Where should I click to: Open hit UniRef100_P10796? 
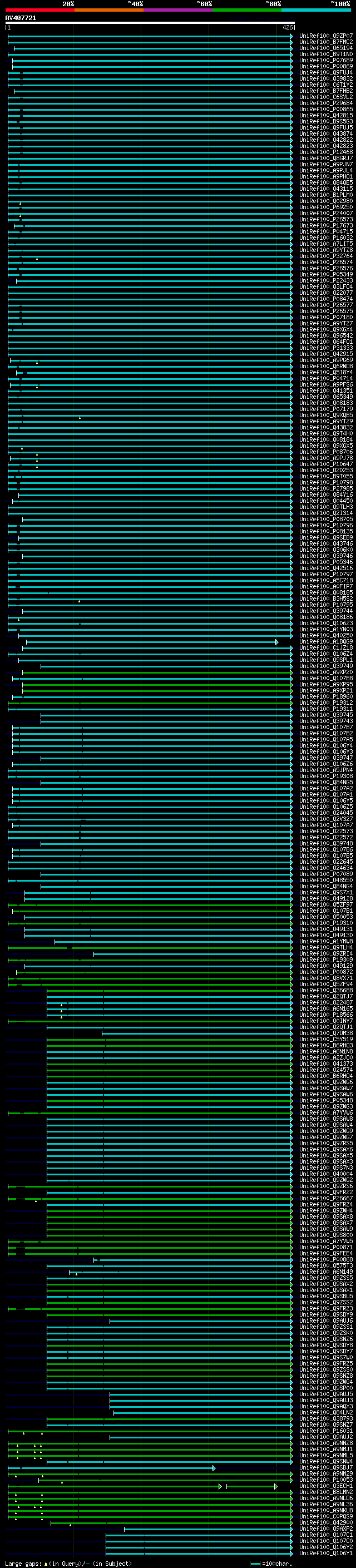point(326,525)
